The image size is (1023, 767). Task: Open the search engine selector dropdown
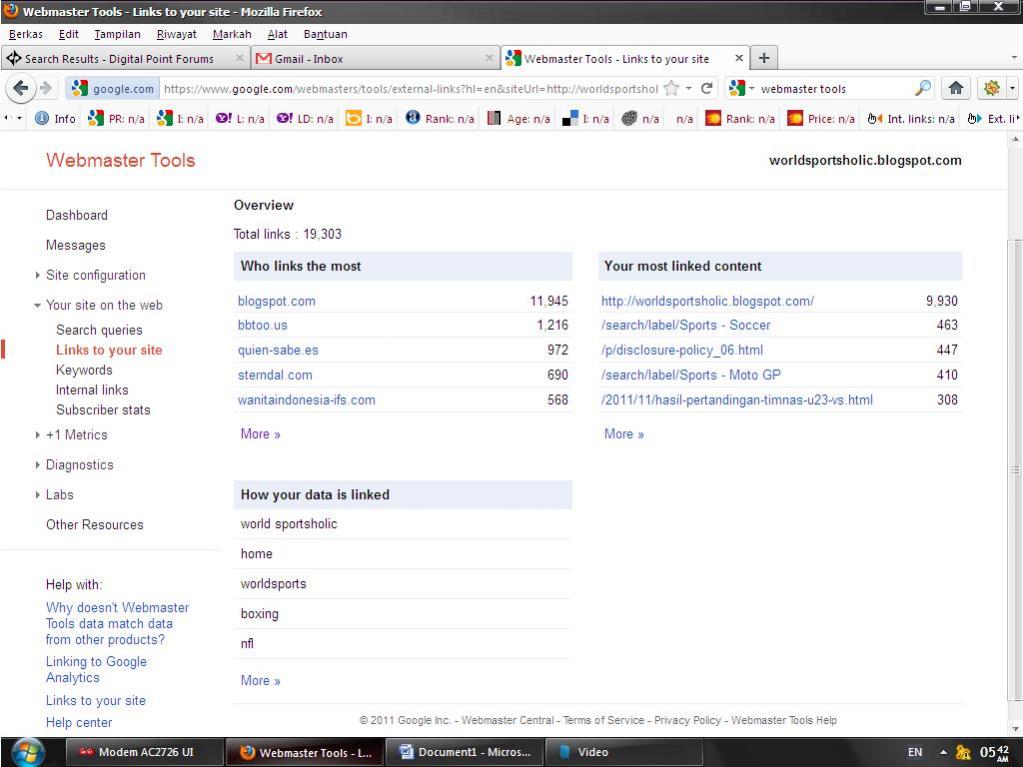751,88
